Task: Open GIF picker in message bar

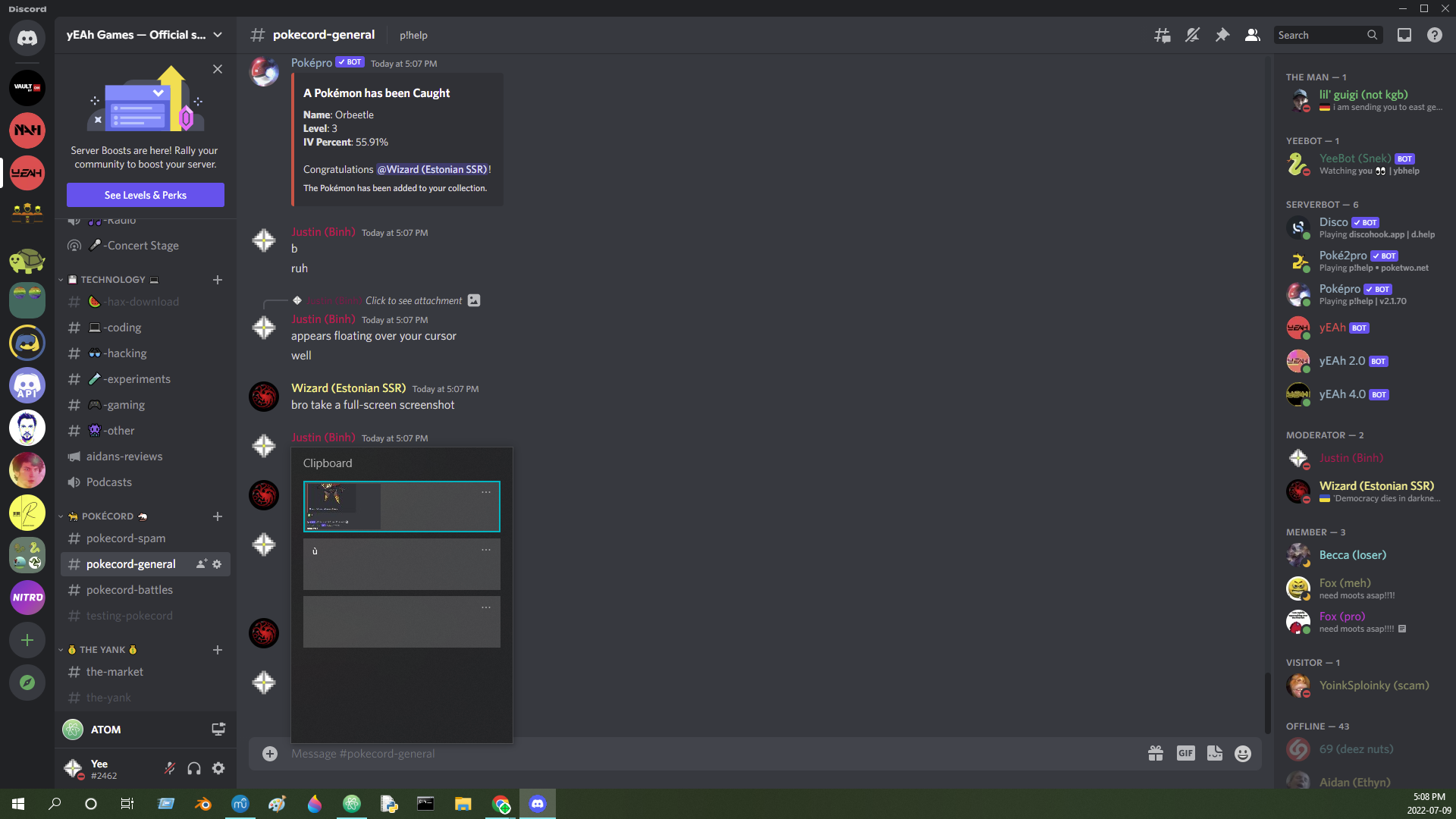Action: (x=1185, y=753)
